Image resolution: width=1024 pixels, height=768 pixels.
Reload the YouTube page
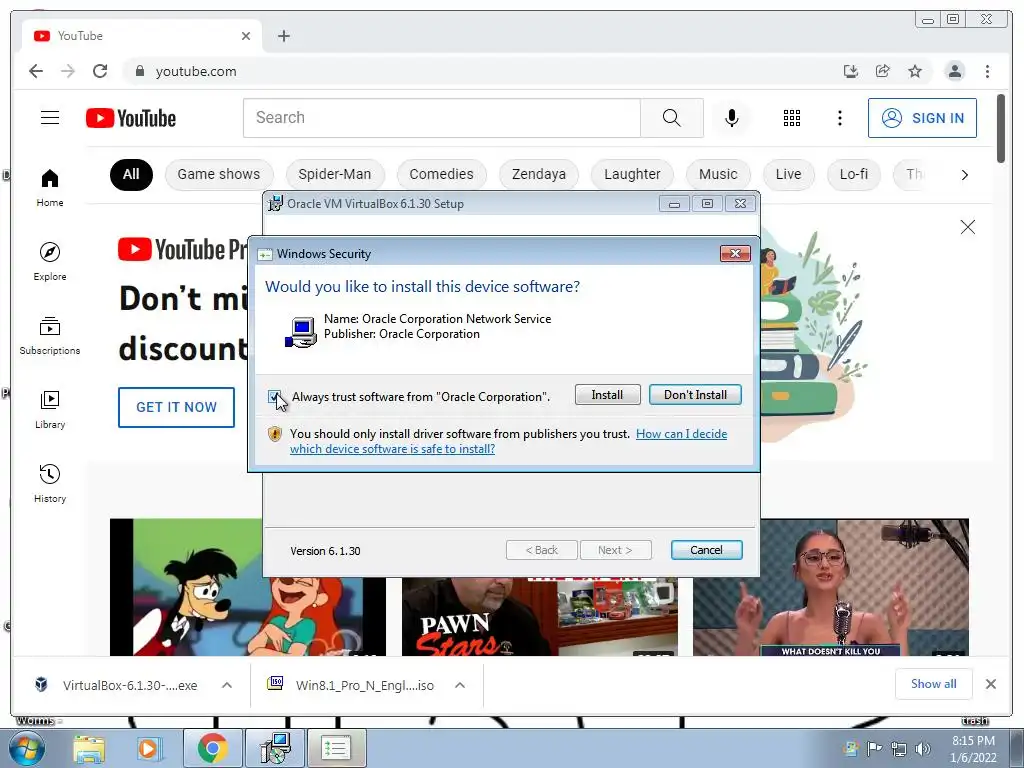click(x=100, y=71)
